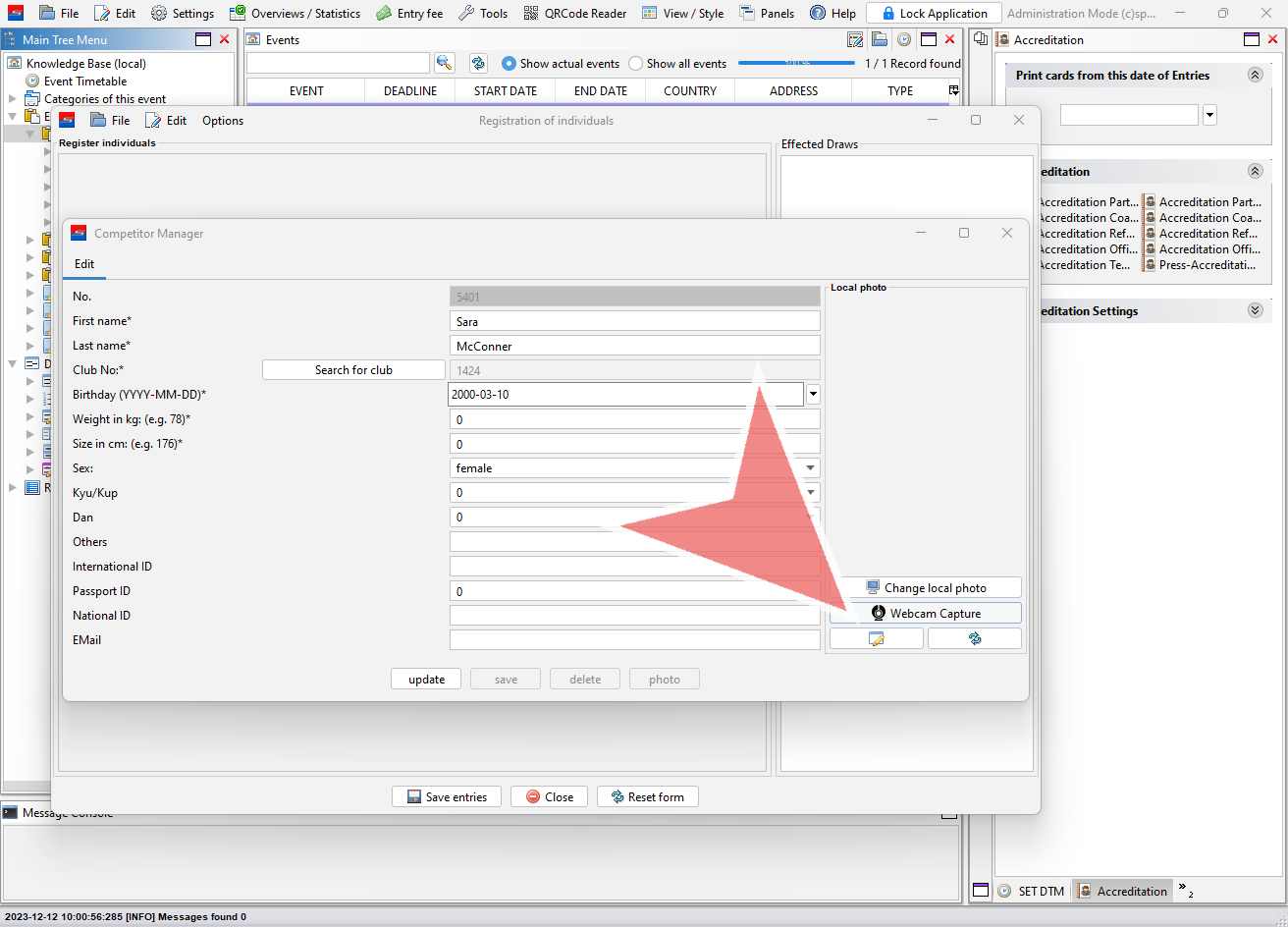The image size is (1288, 928).
Task: Open the Birthday date picker dropdown
Action: 813,395
